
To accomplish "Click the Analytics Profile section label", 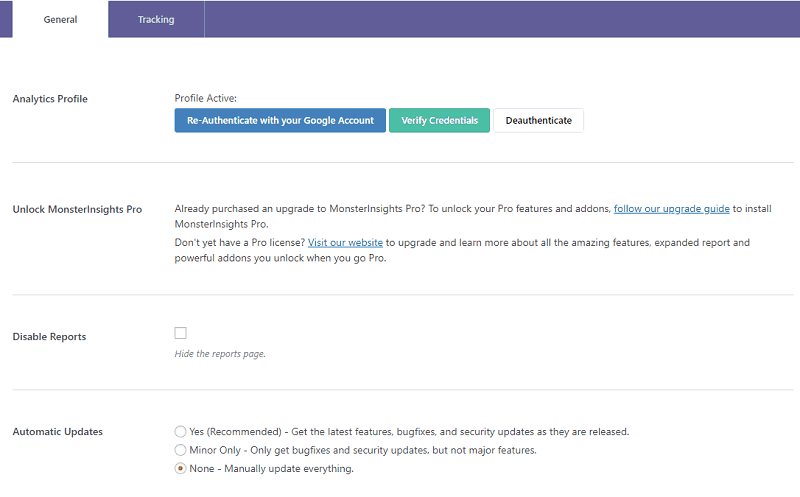I will [x=50, y=99].
